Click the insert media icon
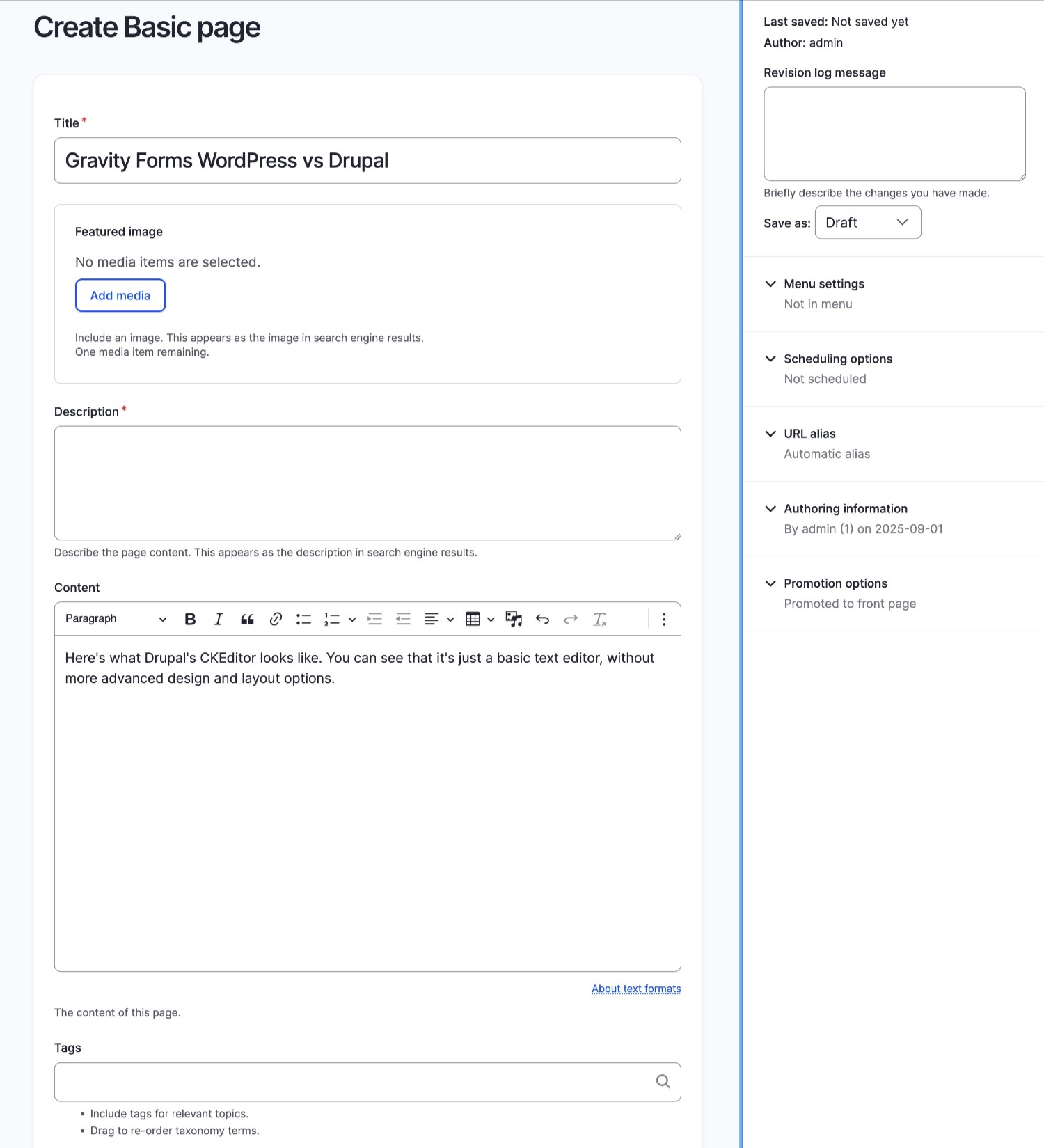Viewport: 1044px width, 1148px height. click(514, 619)
